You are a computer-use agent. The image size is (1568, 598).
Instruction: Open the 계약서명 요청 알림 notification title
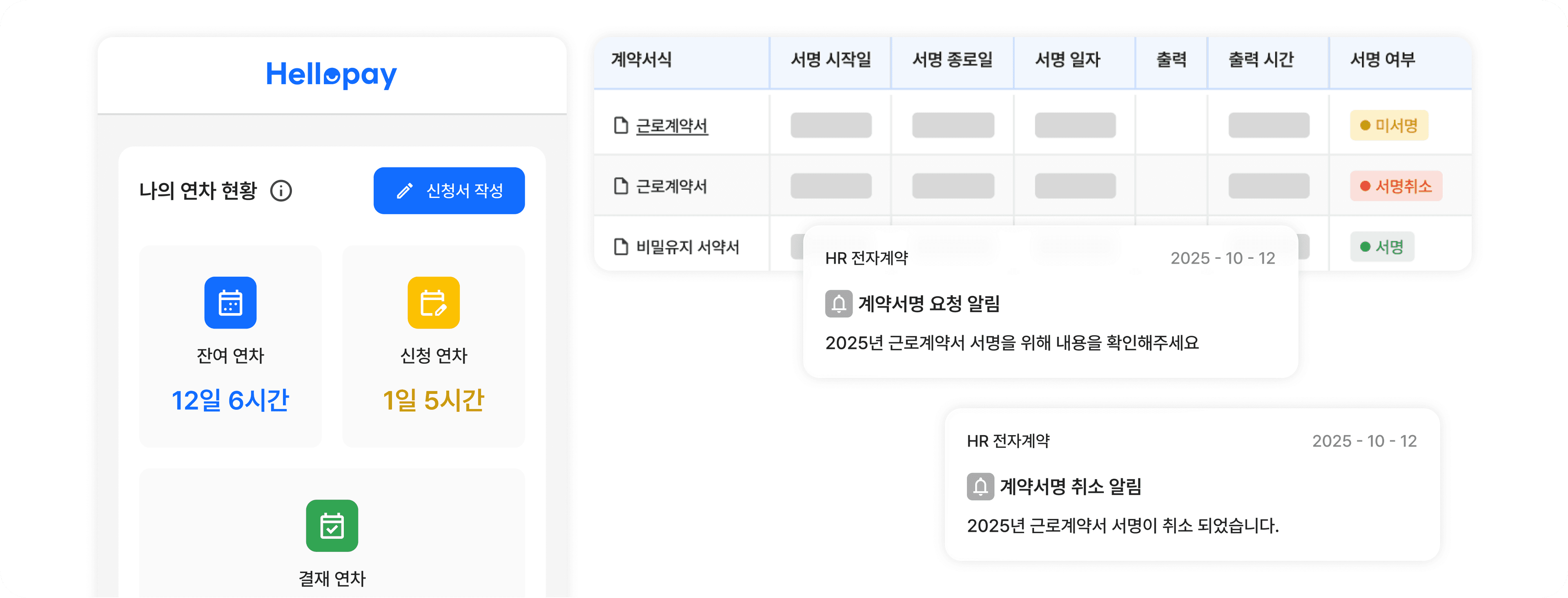tap(929, 304)
